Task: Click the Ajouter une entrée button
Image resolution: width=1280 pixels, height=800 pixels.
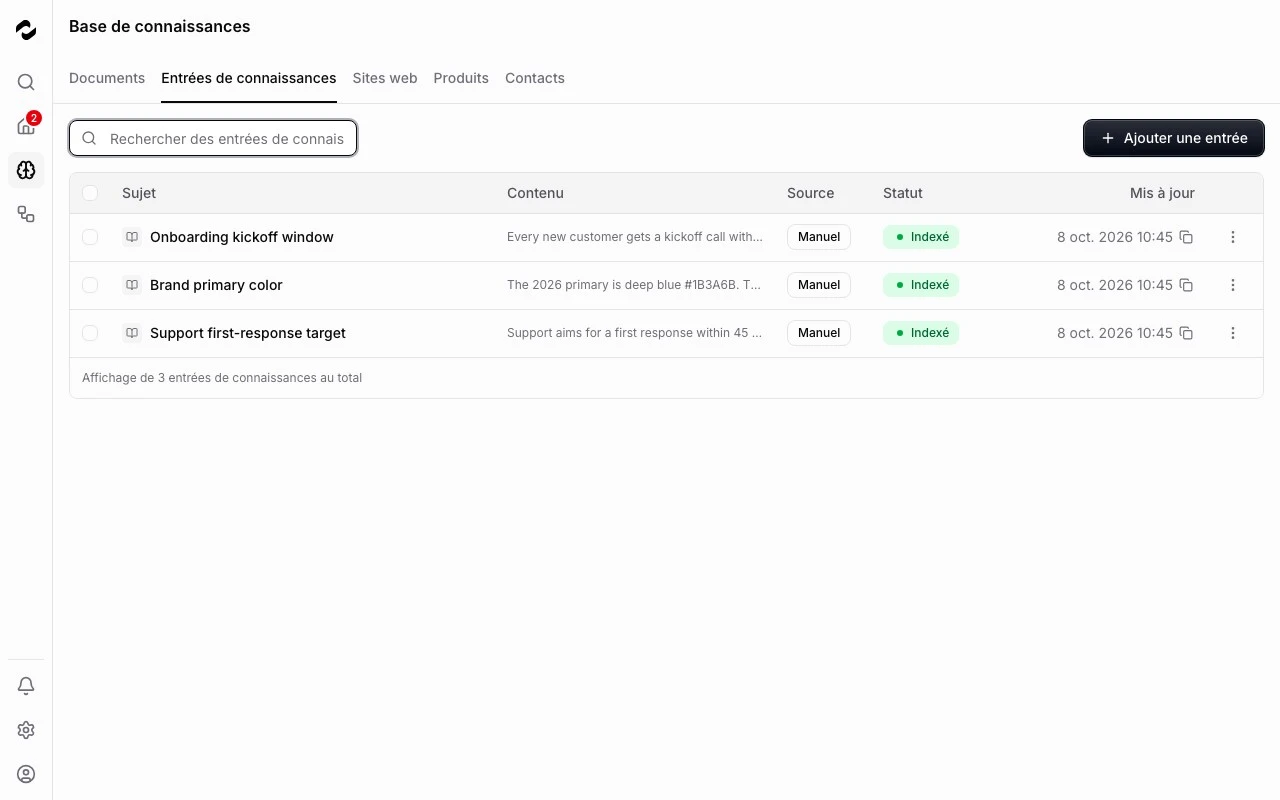Action: (x=1174, y=138)
